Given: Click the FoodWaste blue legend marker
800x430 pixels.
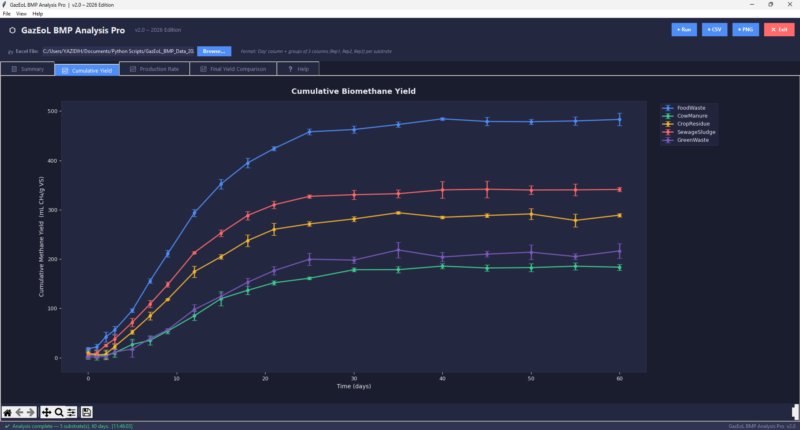Looking at the screenshot, I should tap(669, 108).
